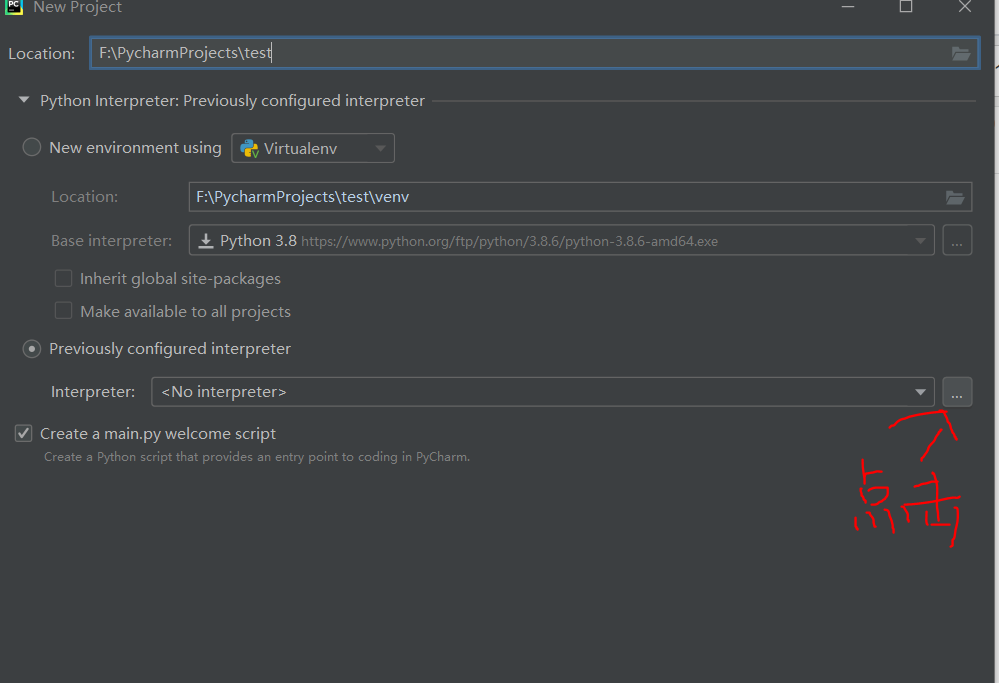Collapse the Python Interpreter section
The image size is (999, 683).
24,100
